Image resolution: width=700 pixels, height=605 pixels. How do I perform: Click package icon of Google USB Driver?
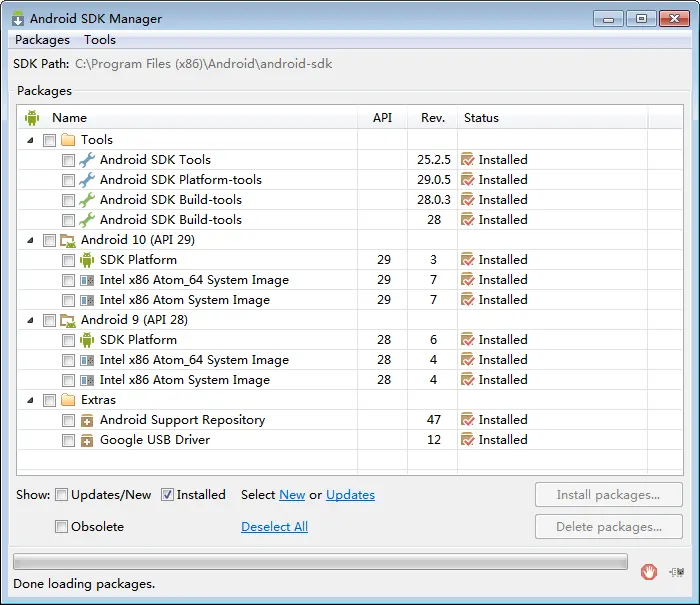pos(87,441)
